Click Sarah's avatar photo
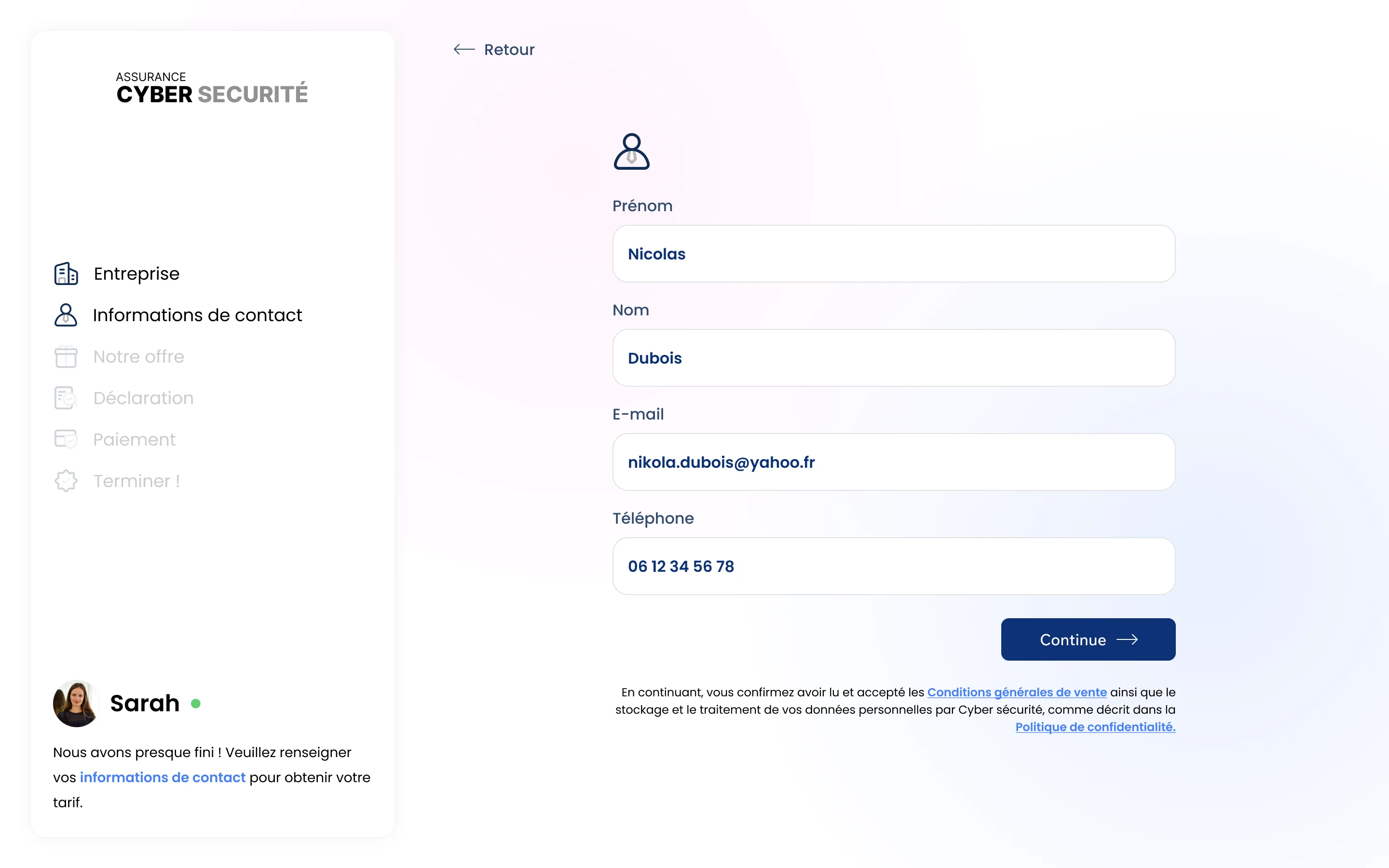The width and height of the screenshot is (1389, 868). (76, 703)
